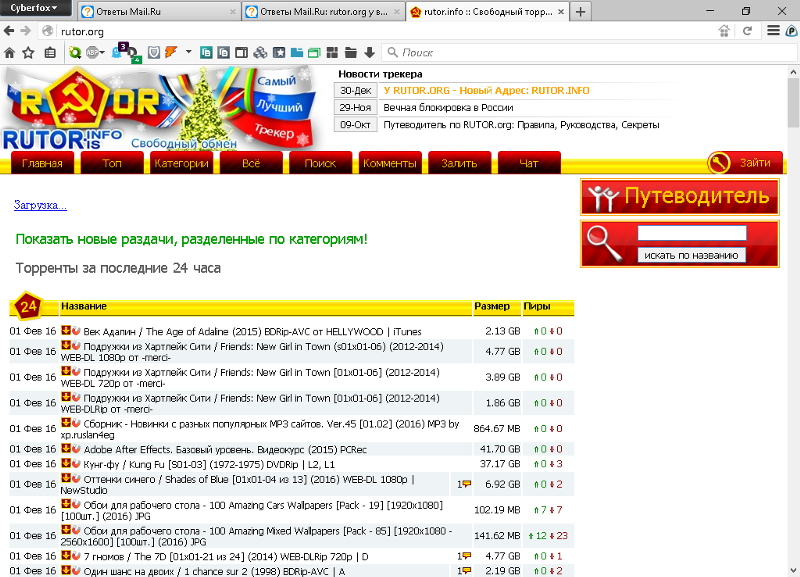Image resolution: width=800 pixels, height=577 pixels.
Task: Click the green magnifier extension icon
Action: click(x=75, y=53)
